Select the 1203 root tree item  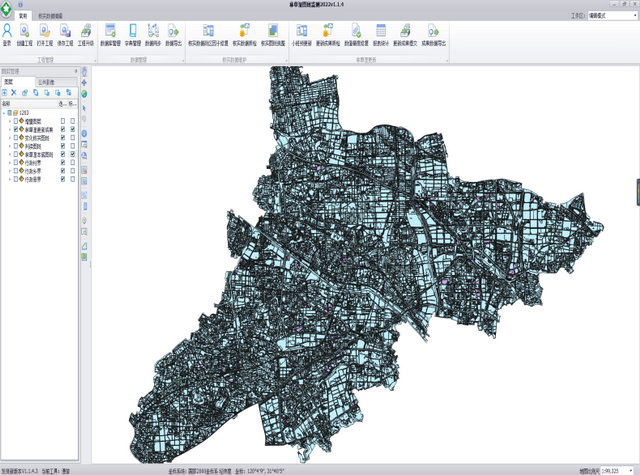[24, 113]
